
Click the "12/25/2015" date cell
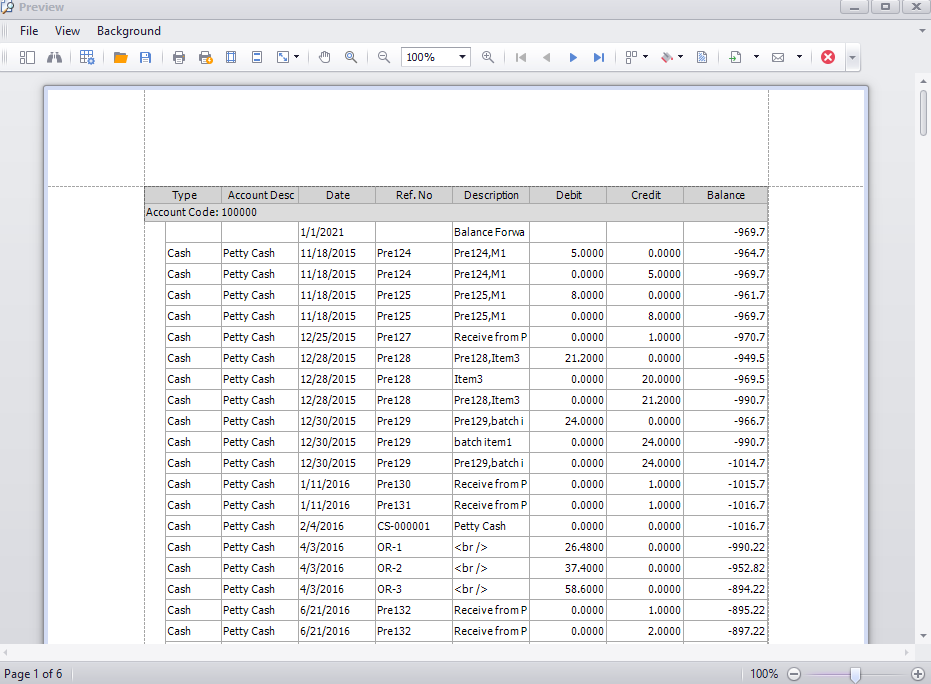[337, 337]
